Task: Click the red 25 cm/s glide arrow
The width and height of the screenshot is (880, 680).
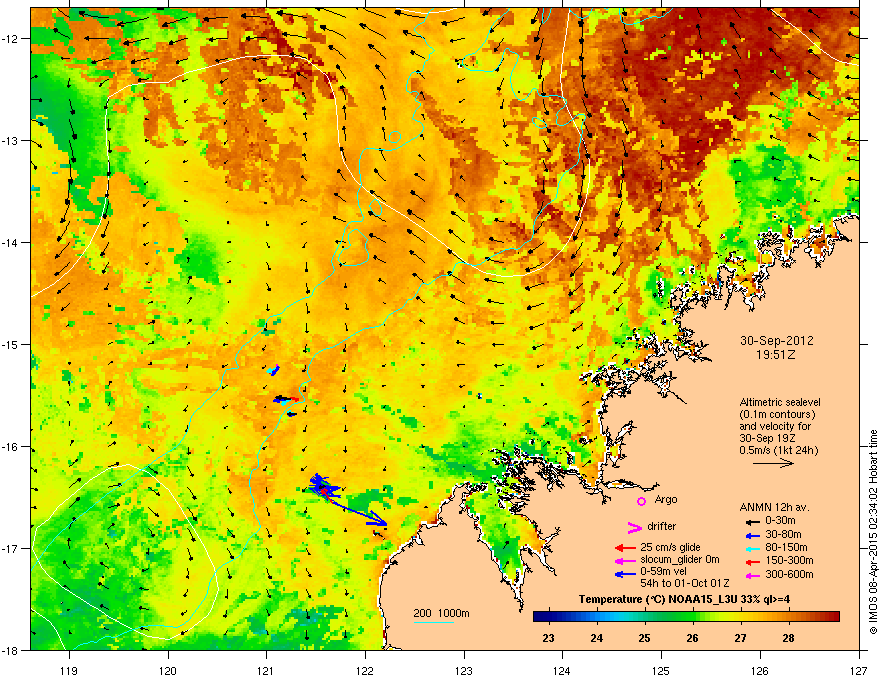Action: [x=625, y=548]
